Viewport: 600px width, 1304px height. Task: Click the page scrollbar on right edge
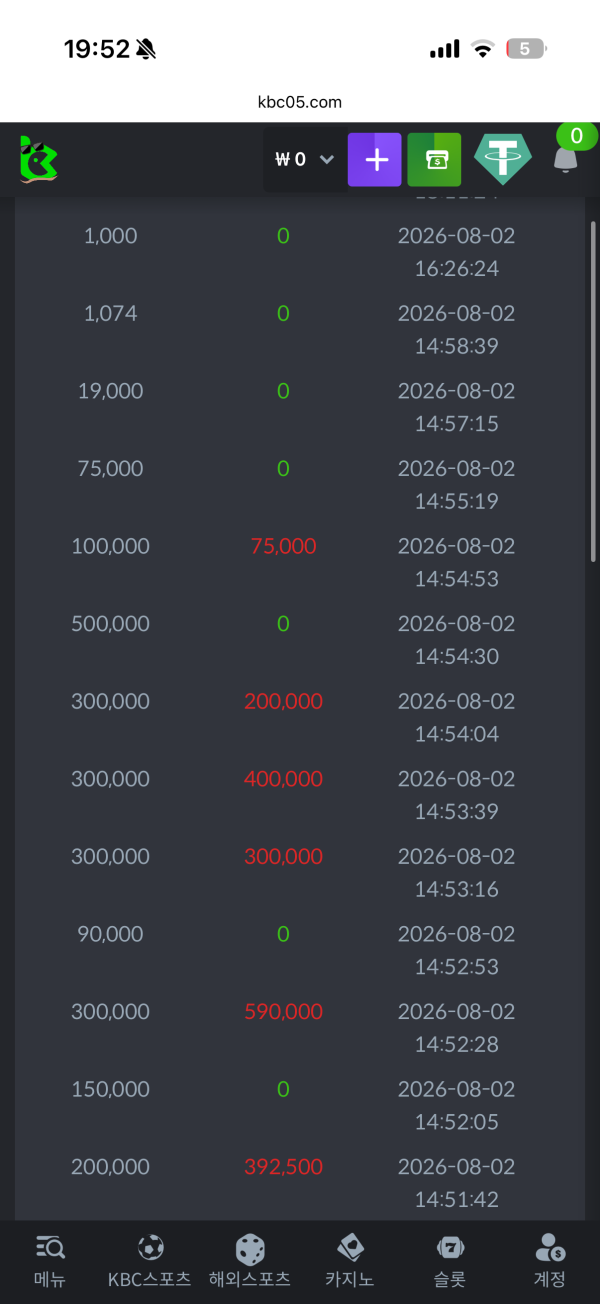pos(594,390)
